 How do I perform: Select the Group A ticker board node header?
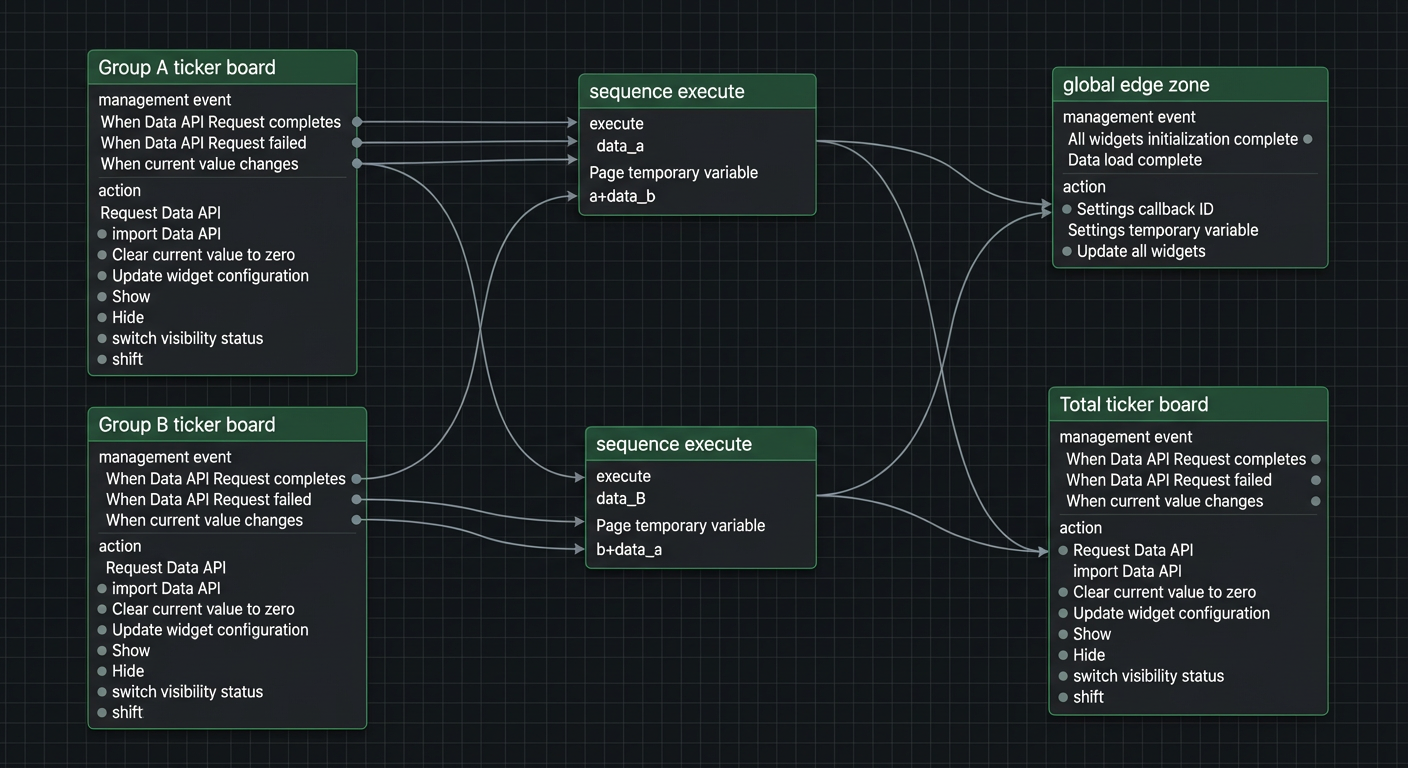pyautogui.click(x=222, y=68)
